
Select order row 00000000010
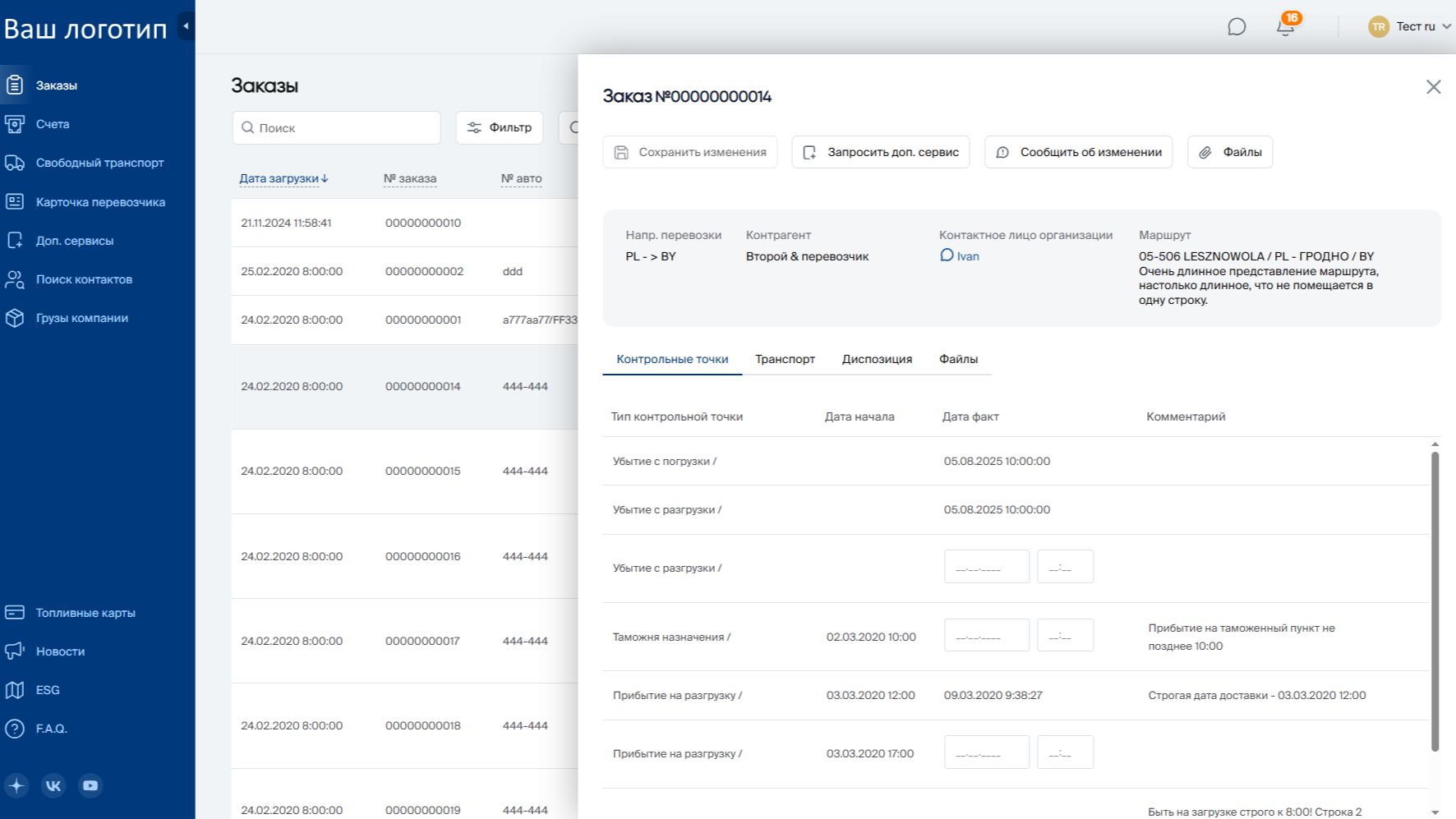[x=404, y=223]
